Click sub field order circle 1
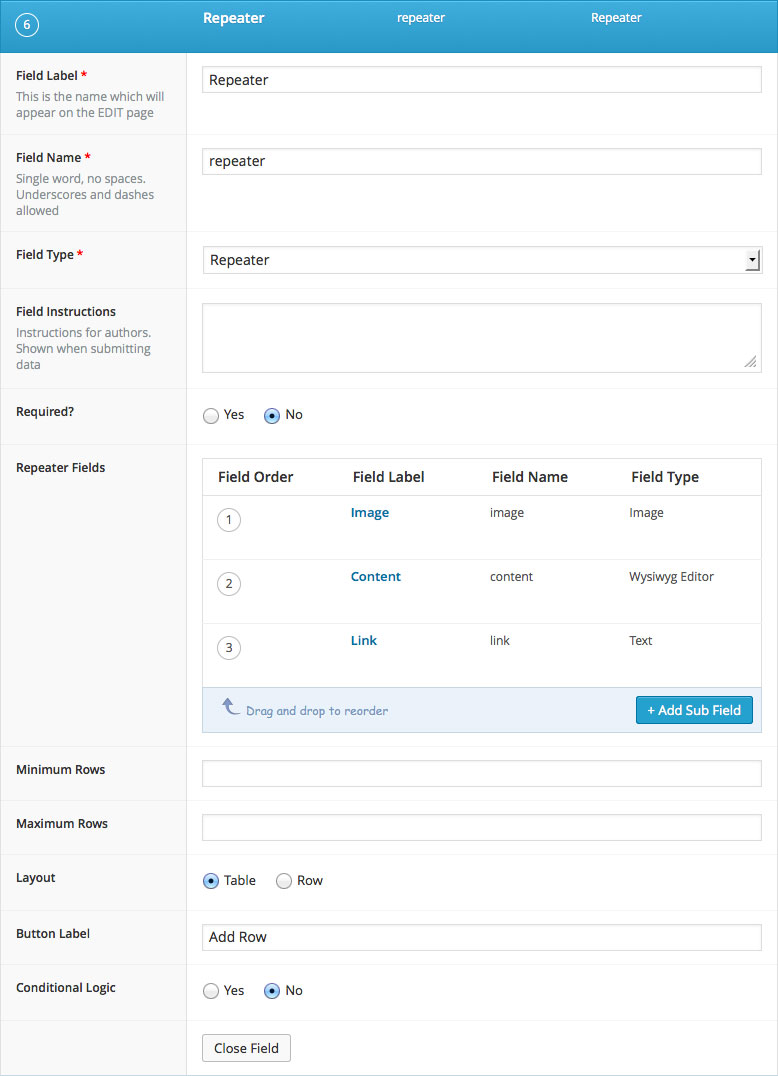778x1076 pixels. click(229, 519)
